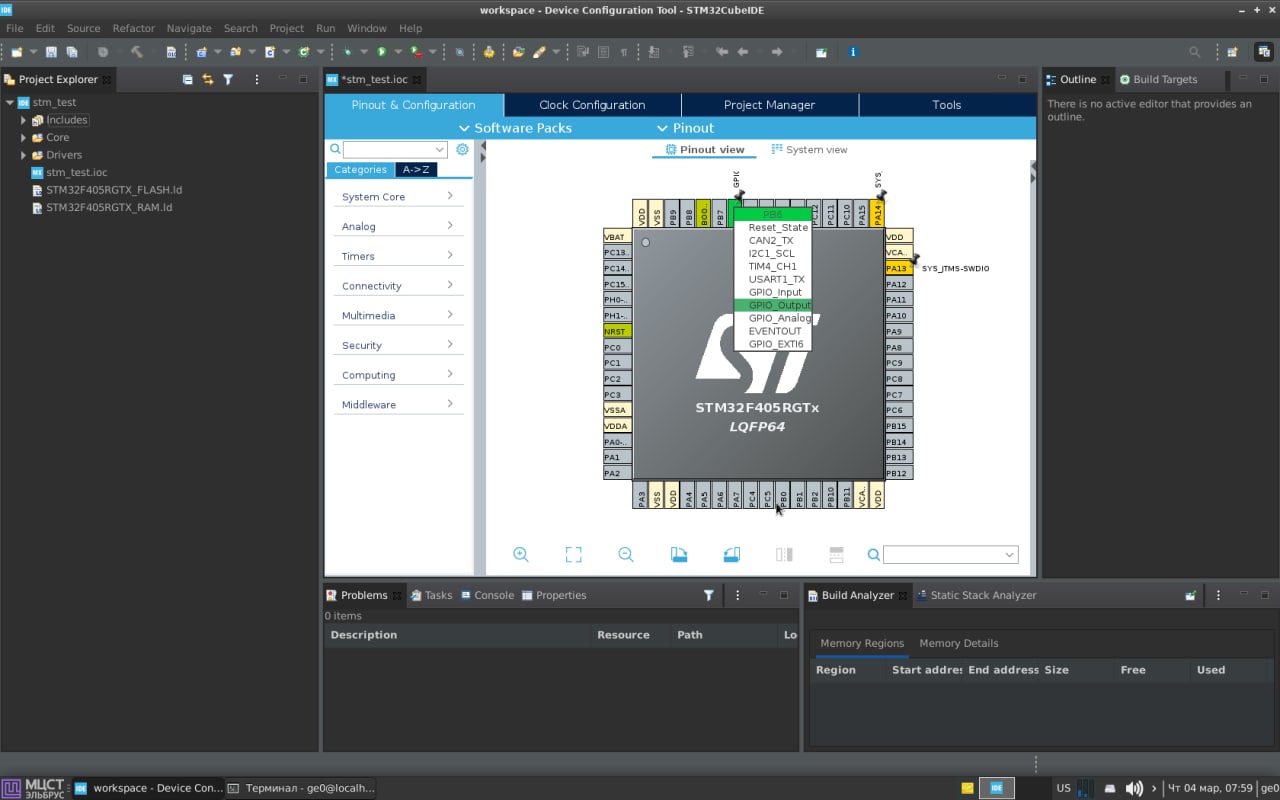The height and width of the screenshot is (800, 1280).
Task: Click the zoom in icon below the chip
Action: 521,554
